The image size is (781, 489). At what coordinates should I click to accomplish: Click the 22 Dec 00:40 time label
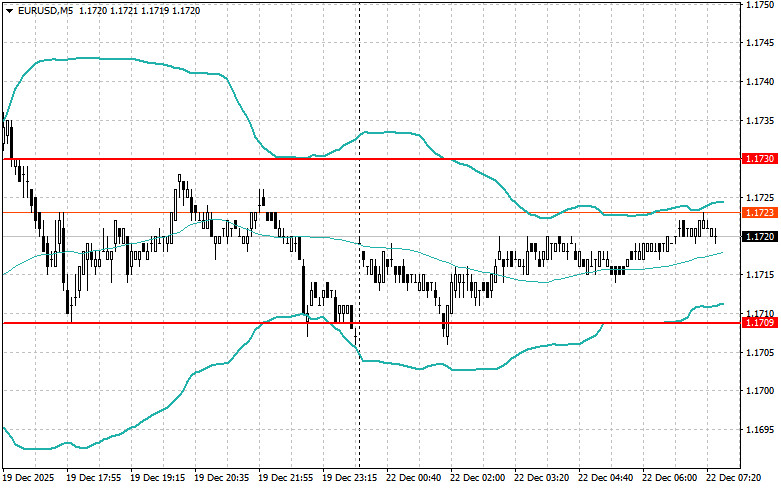(414, 479)
